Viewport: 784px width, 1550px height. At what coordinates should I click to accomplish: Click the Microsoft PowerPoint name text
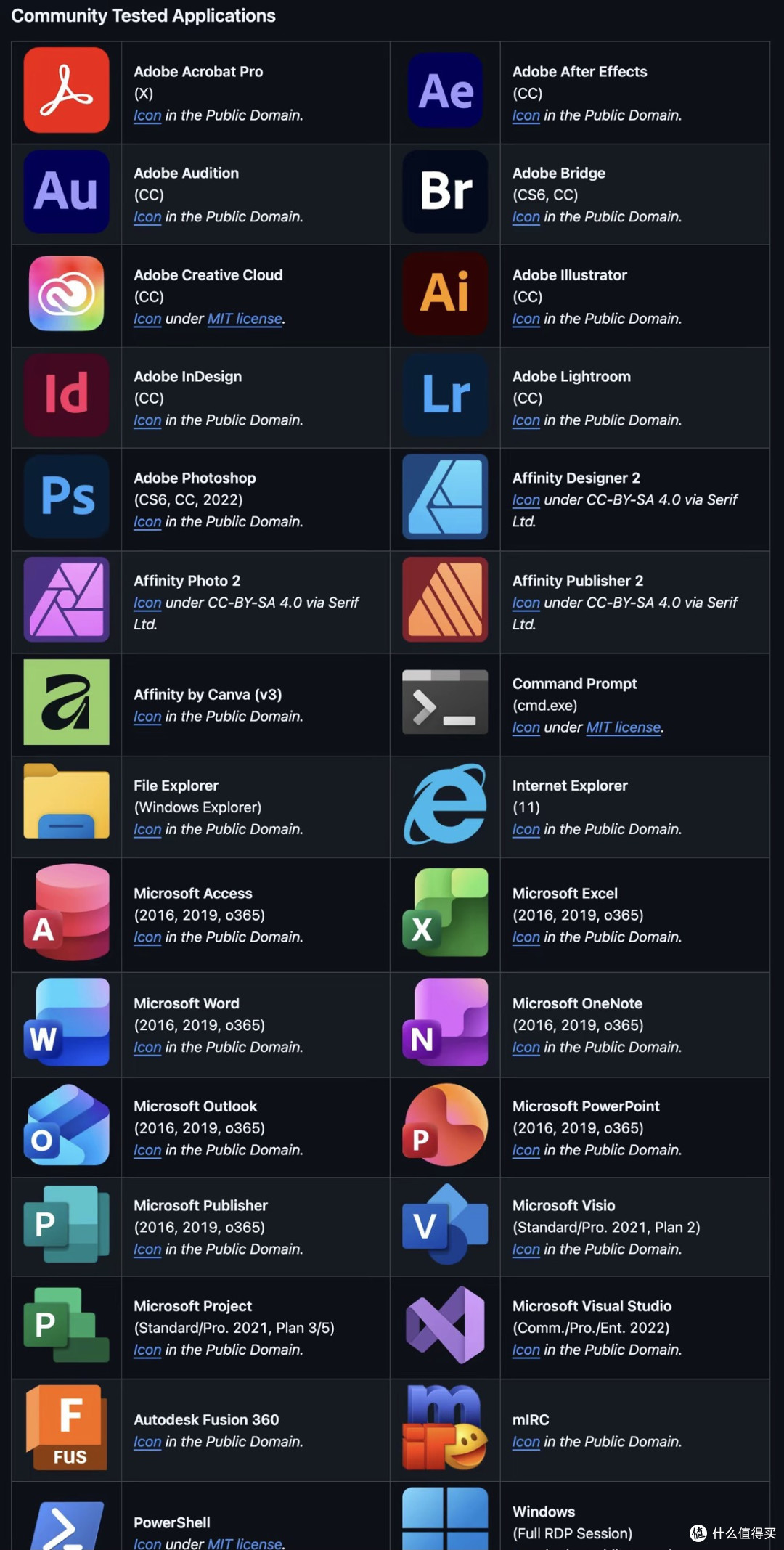click(x=586, y=1106)
